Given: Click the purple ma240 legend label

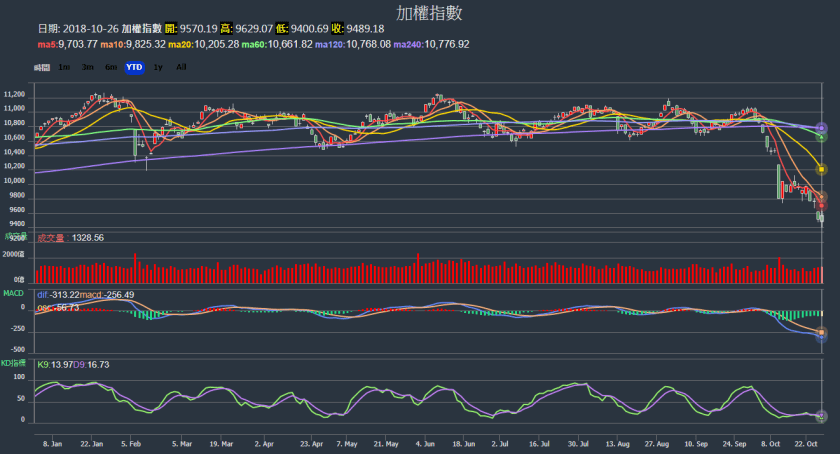Looking at the screenshot, I should (431, 45).
